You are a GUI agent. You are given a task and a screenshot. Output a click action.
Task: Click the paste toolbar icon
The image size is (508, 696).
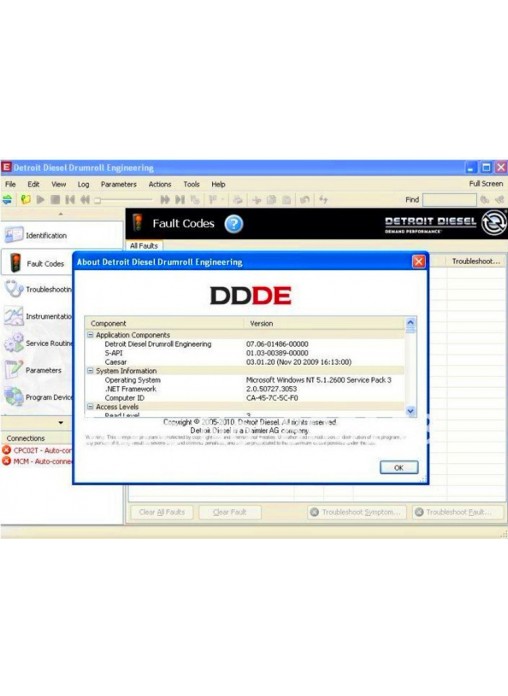tap(287, 200)
